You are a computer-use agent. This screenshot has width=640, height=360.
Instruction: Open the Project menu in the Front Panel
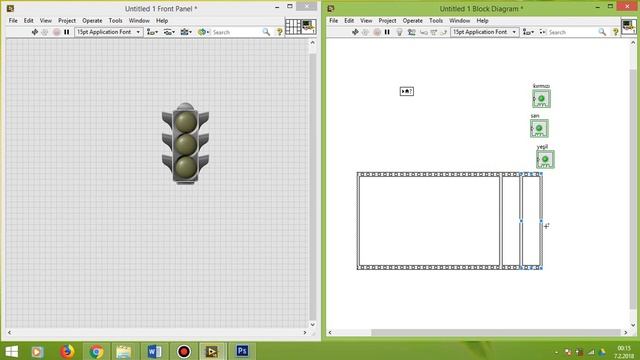click(x=67, y=20)
